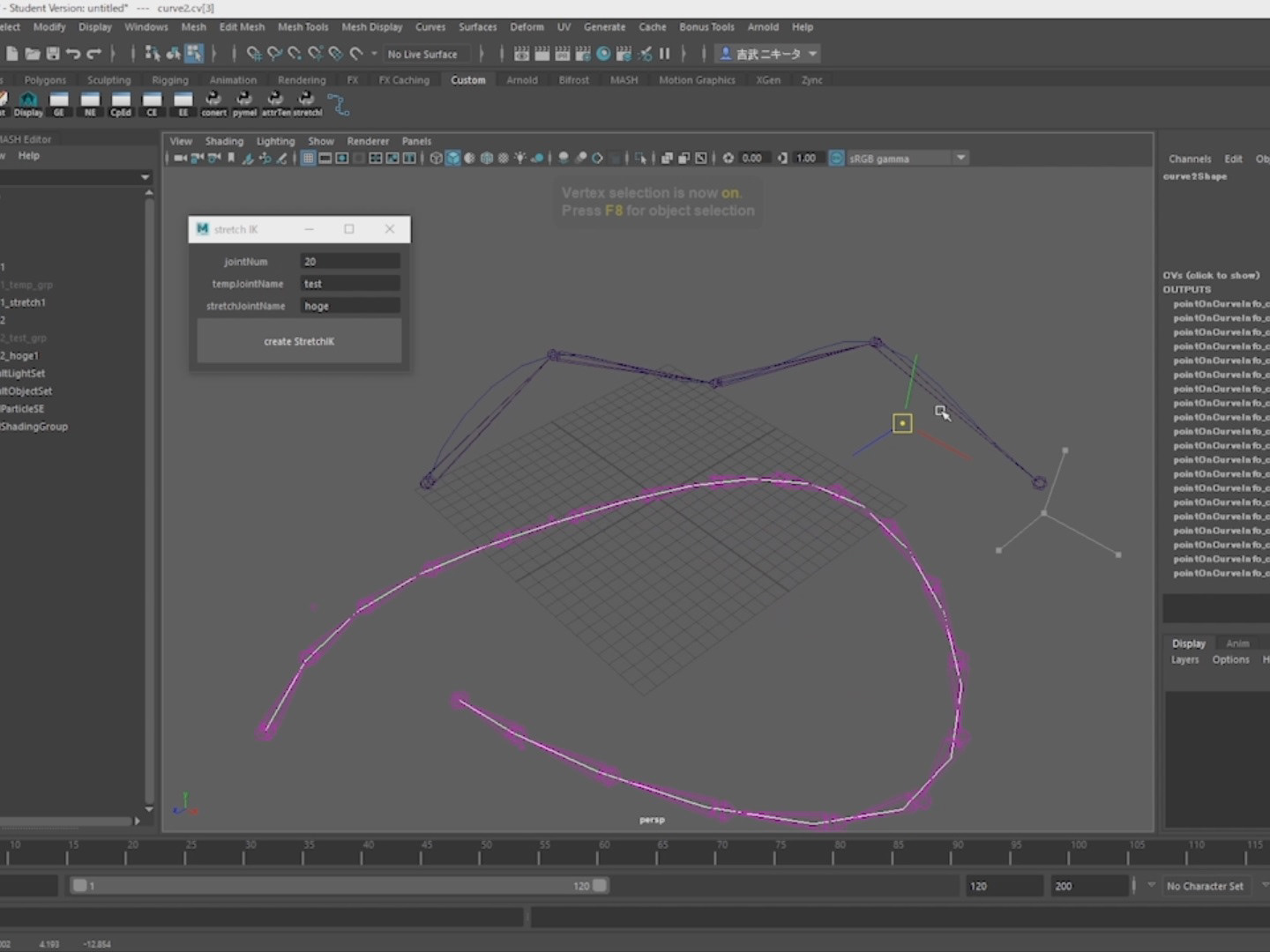This screenshot has height=952, width=1270.
Task: Open the Help menu in left editor panel
Action: (x=29, y=156)
